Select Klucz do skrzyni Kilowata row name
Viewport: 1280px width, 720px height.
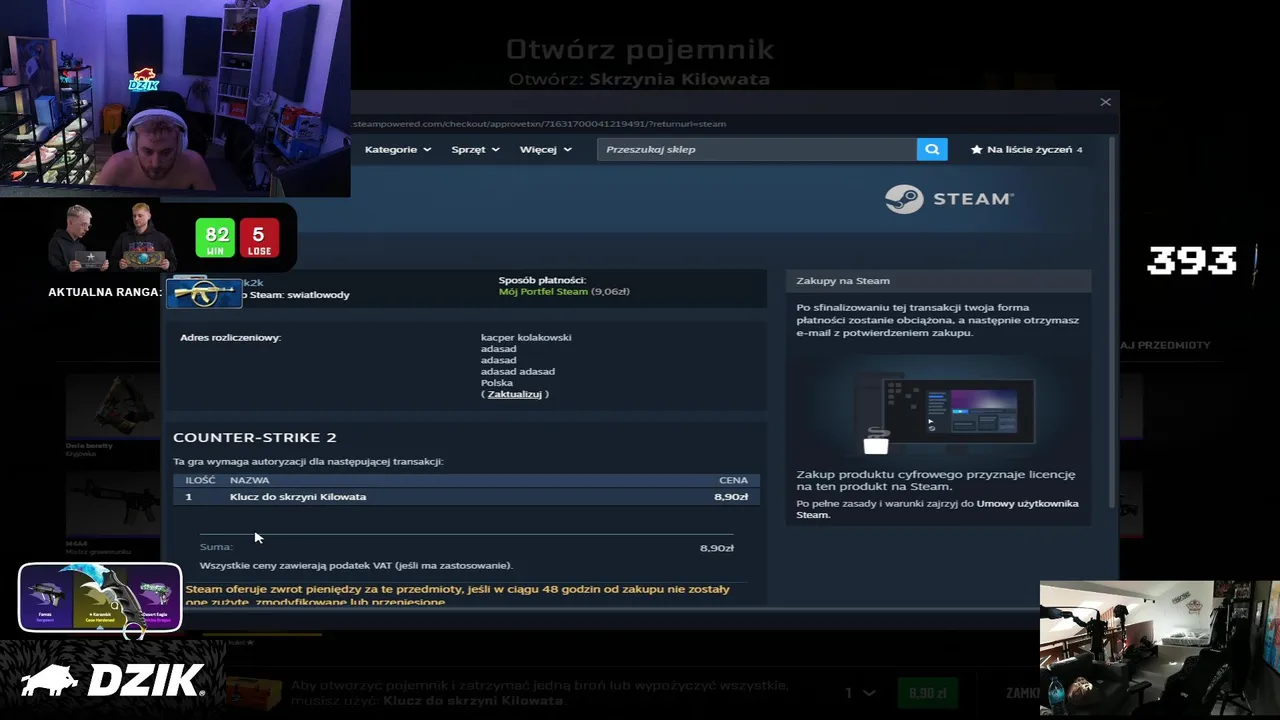tap(298, 496)
